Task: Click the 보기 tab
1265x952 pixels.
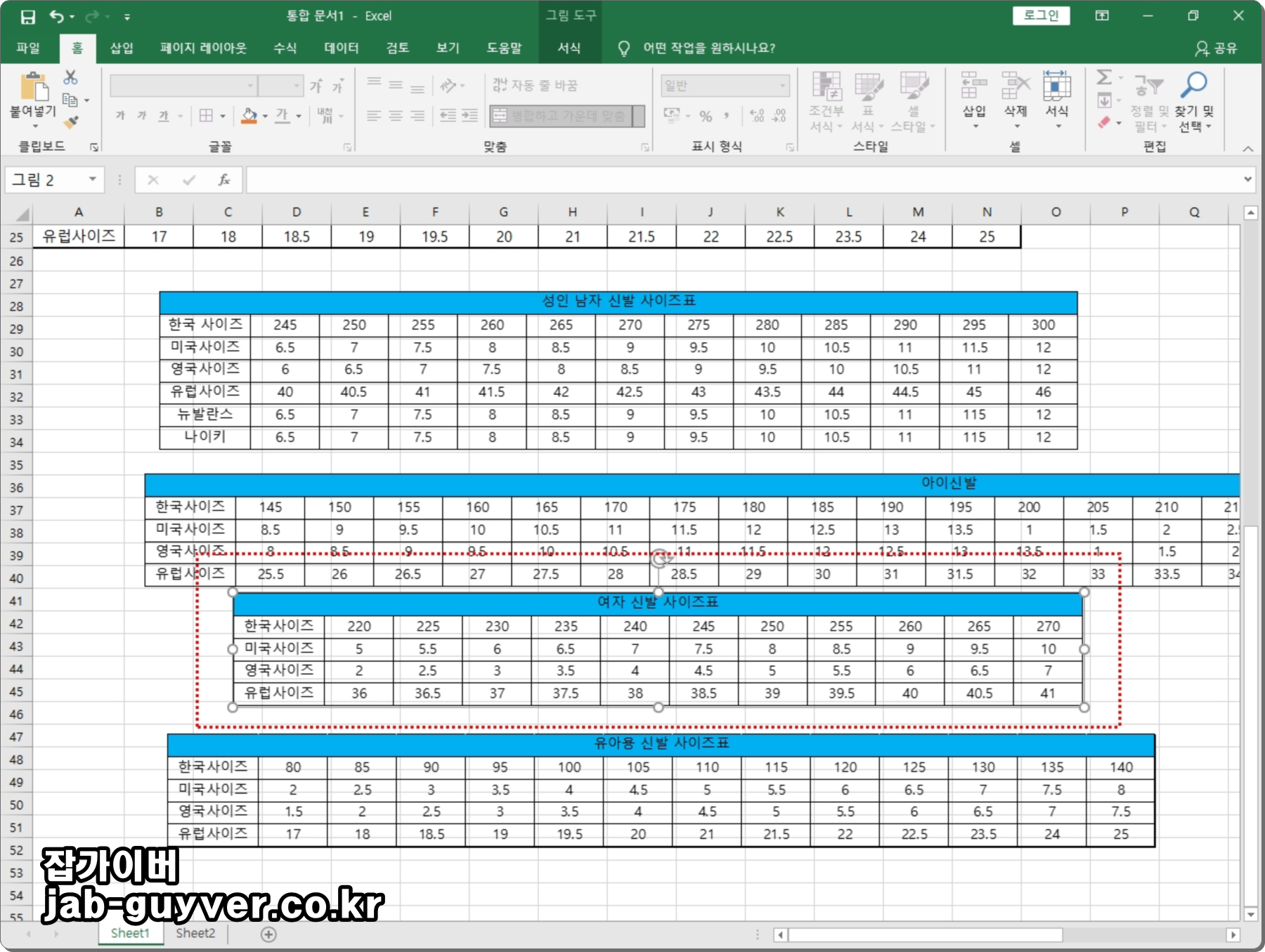Action: (448, 48)
